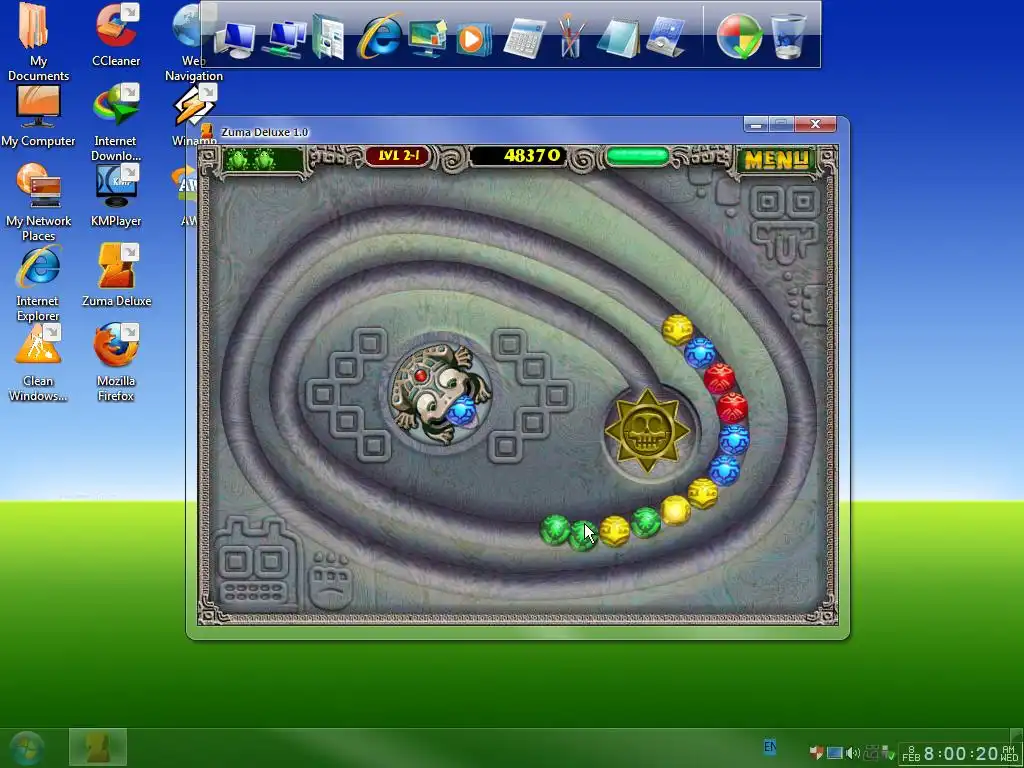The height and width of the screenshot is (768, 1024).
Task: Click the Zuma Deluxe 1.0 window title
Action: pos(264,132)
